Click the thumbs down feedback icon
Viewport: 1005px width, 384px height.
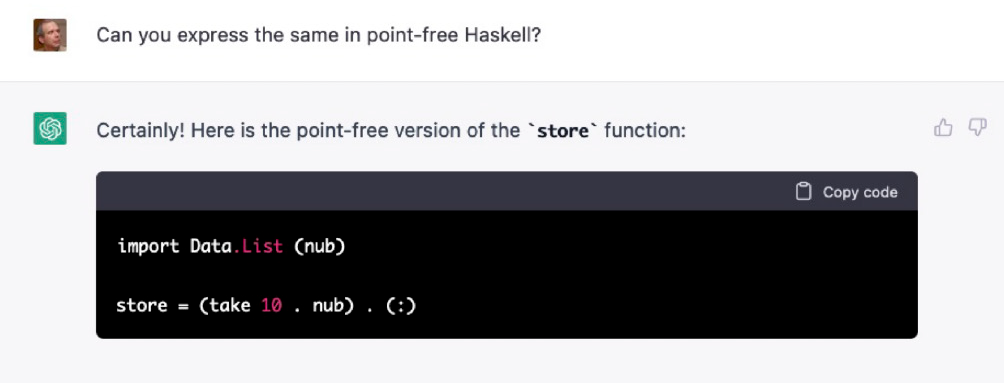tap(977, 128)
